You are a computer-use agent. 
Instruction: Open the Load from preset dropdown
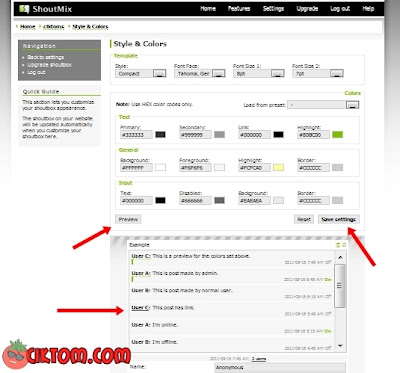point(323,105)
